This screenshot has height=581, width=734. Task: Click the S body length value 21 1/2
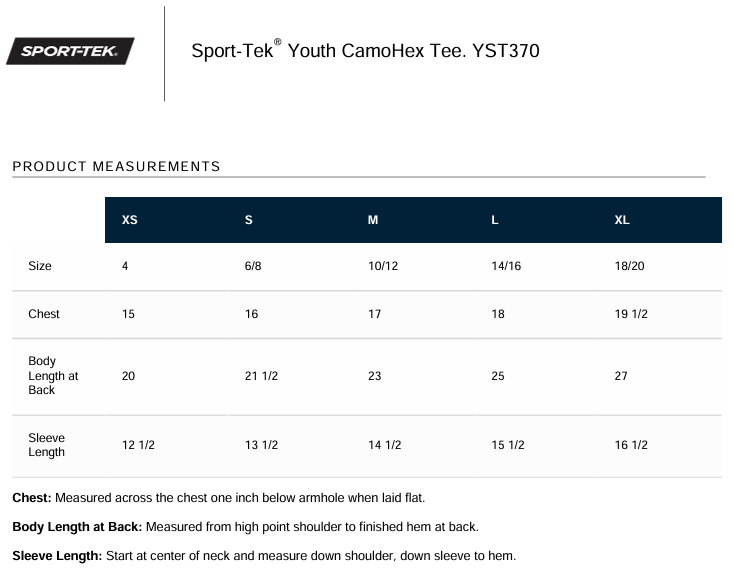coord(261,376)
